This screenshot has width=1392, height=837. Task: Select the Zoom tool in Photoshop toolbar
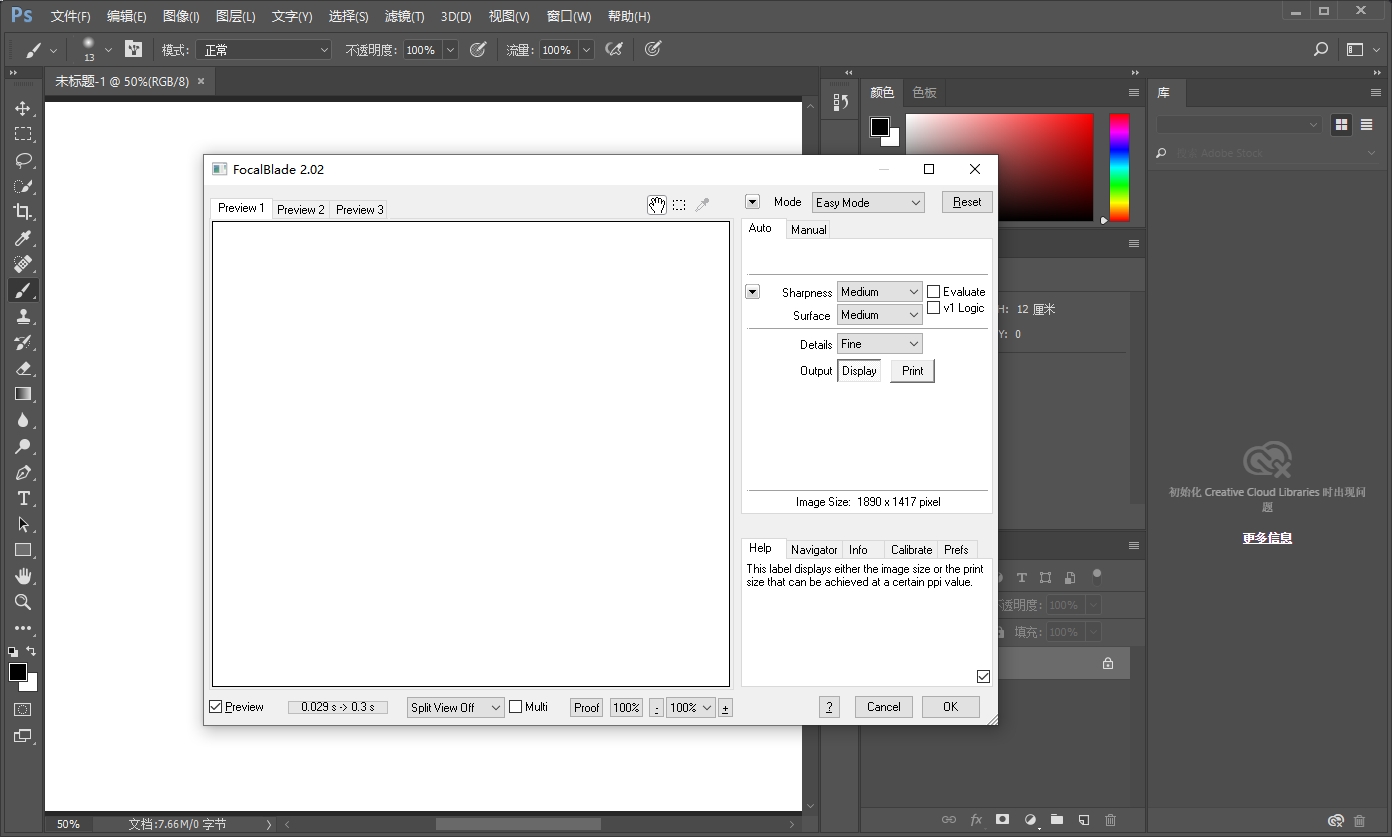23,602
